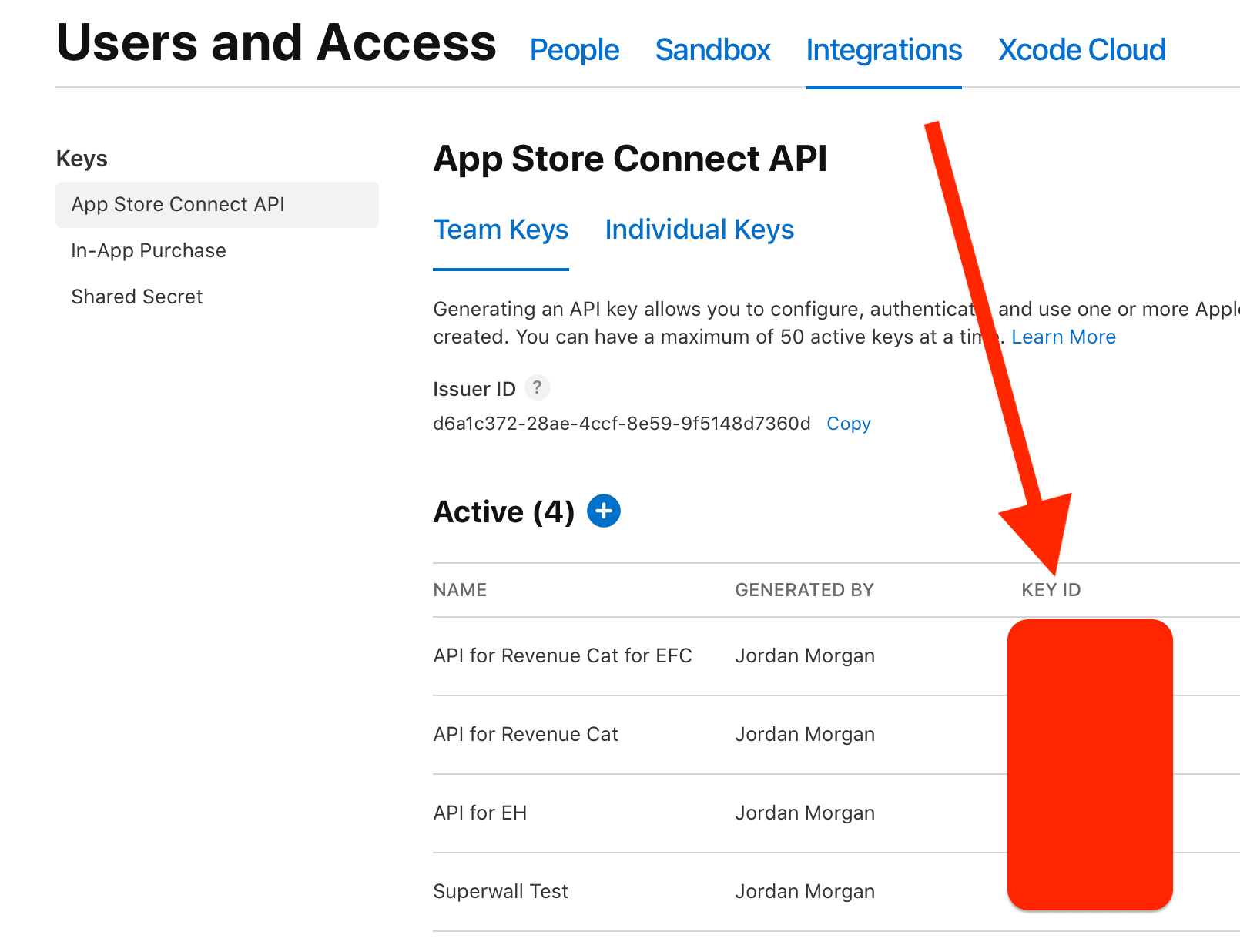The height and width of the screenshot is (952, 1240).
Task: Open In-App Purchase keys section
Action: pos(149,250)
